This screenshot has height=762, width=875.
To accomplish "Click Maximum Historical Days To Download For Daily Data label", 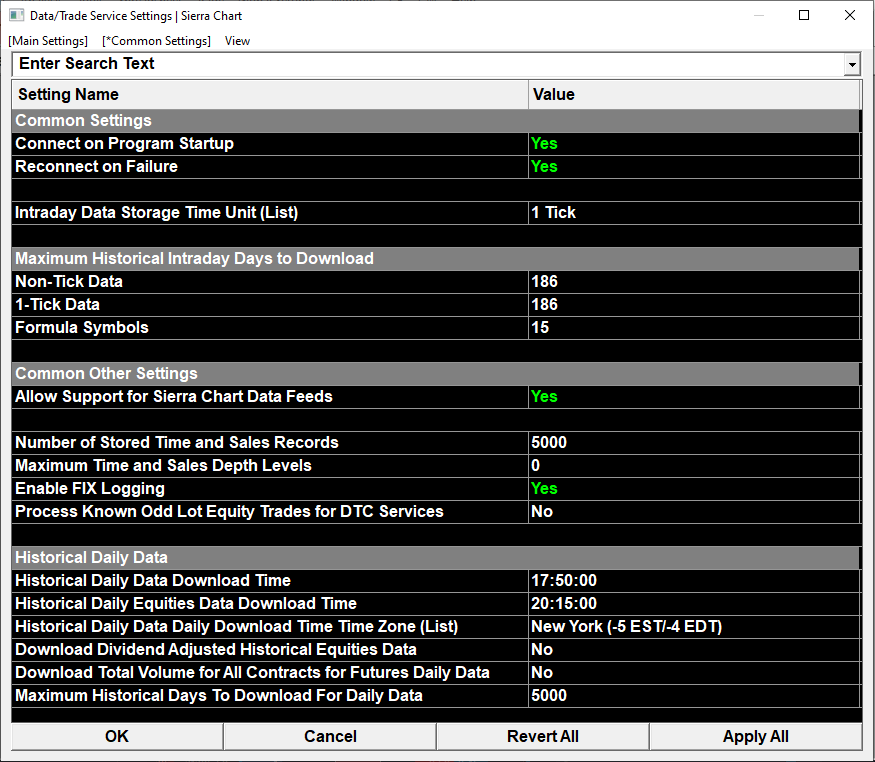I will coord(219,696).
